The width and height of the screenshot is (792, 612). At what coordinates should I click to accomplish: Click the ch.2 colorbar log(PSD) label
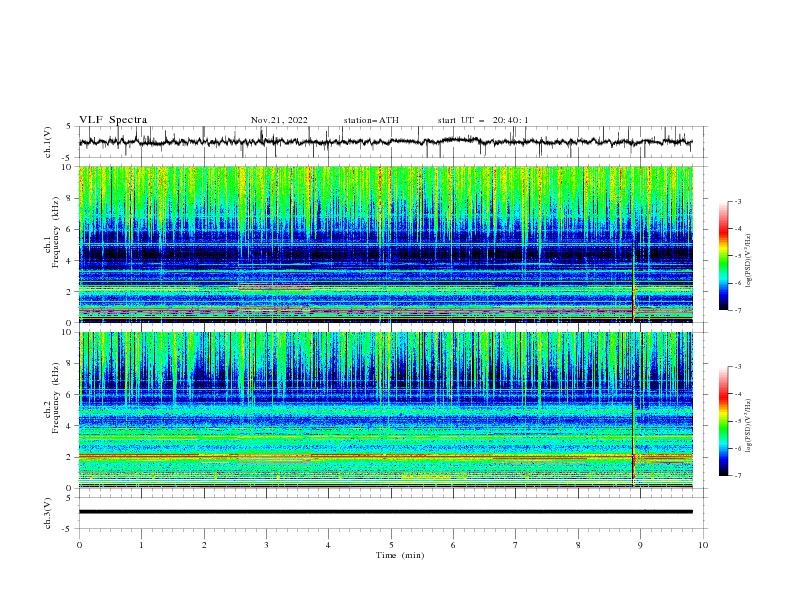click(x=749, y=426)
